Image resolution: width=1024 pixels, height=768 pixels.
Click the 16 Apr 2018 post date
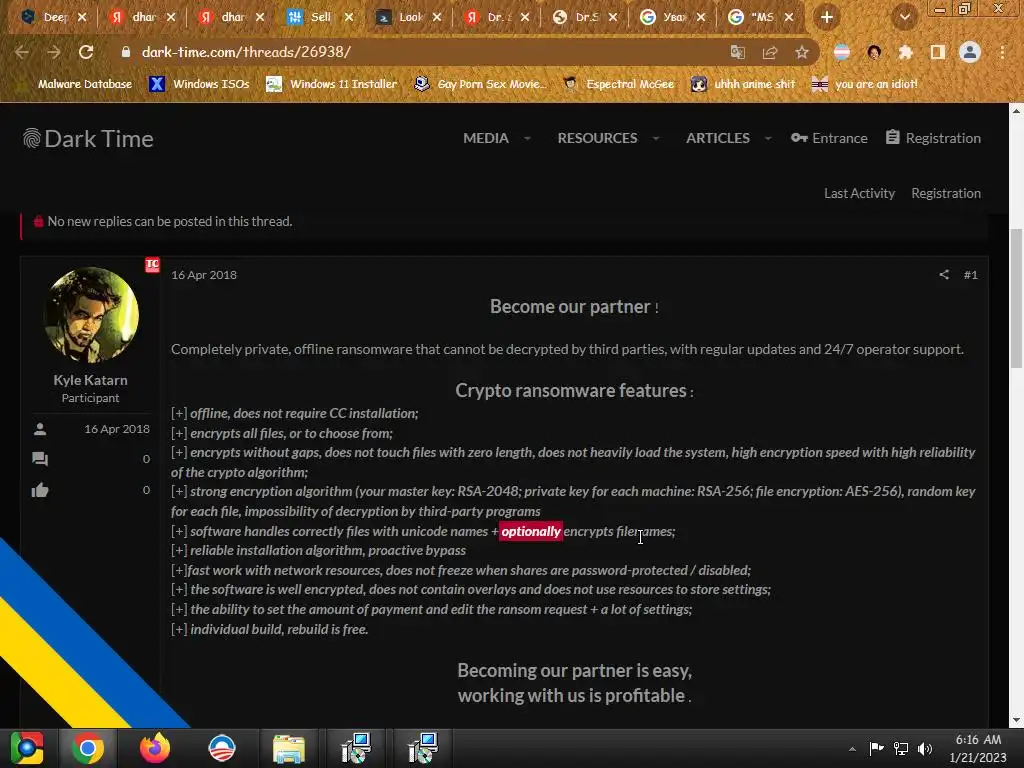click(x=204, y=275)
